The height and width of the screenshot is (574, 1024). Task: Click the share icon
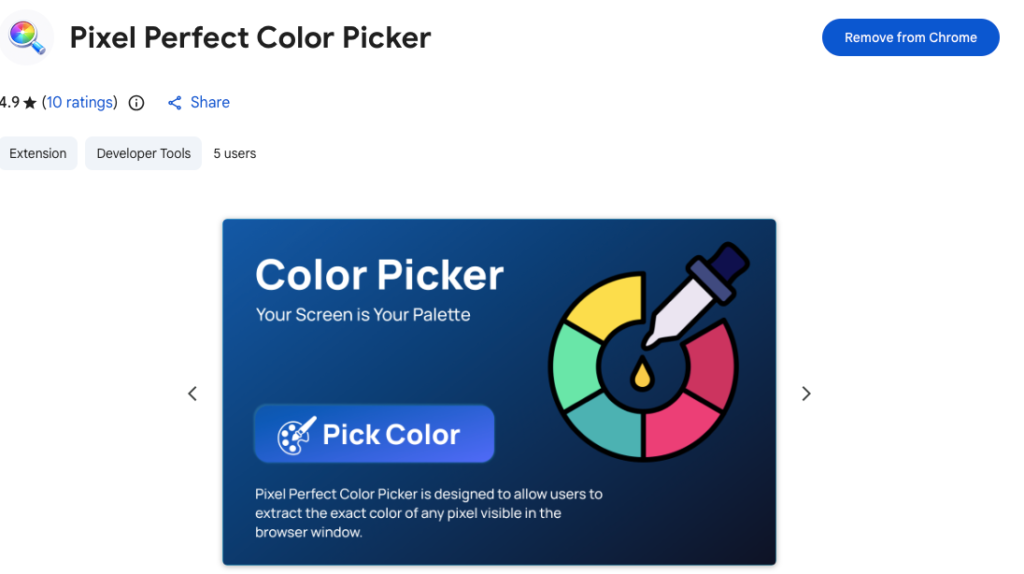[175, 103]
